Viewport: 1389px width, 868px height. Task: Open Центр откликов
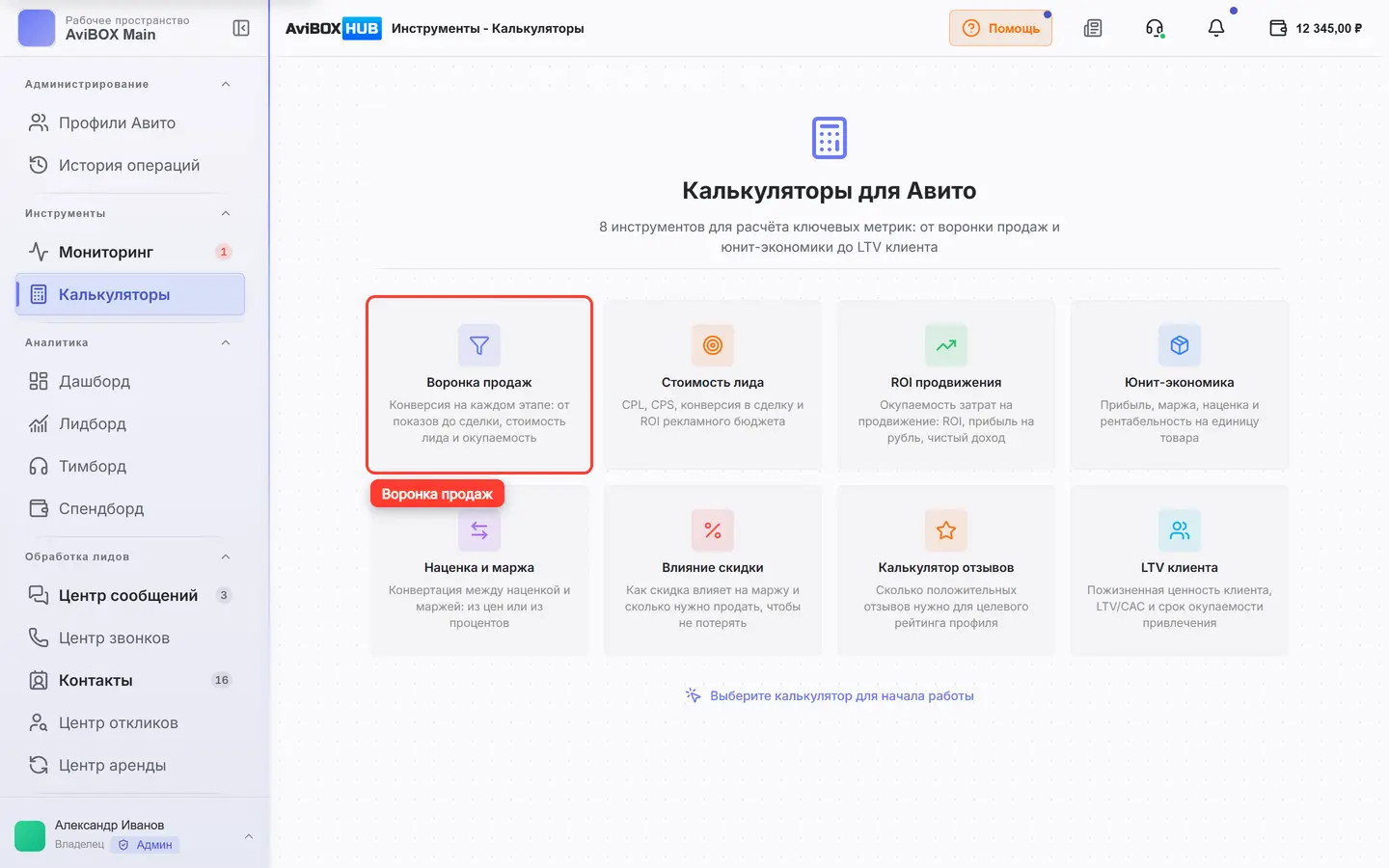tap(130, 722)
